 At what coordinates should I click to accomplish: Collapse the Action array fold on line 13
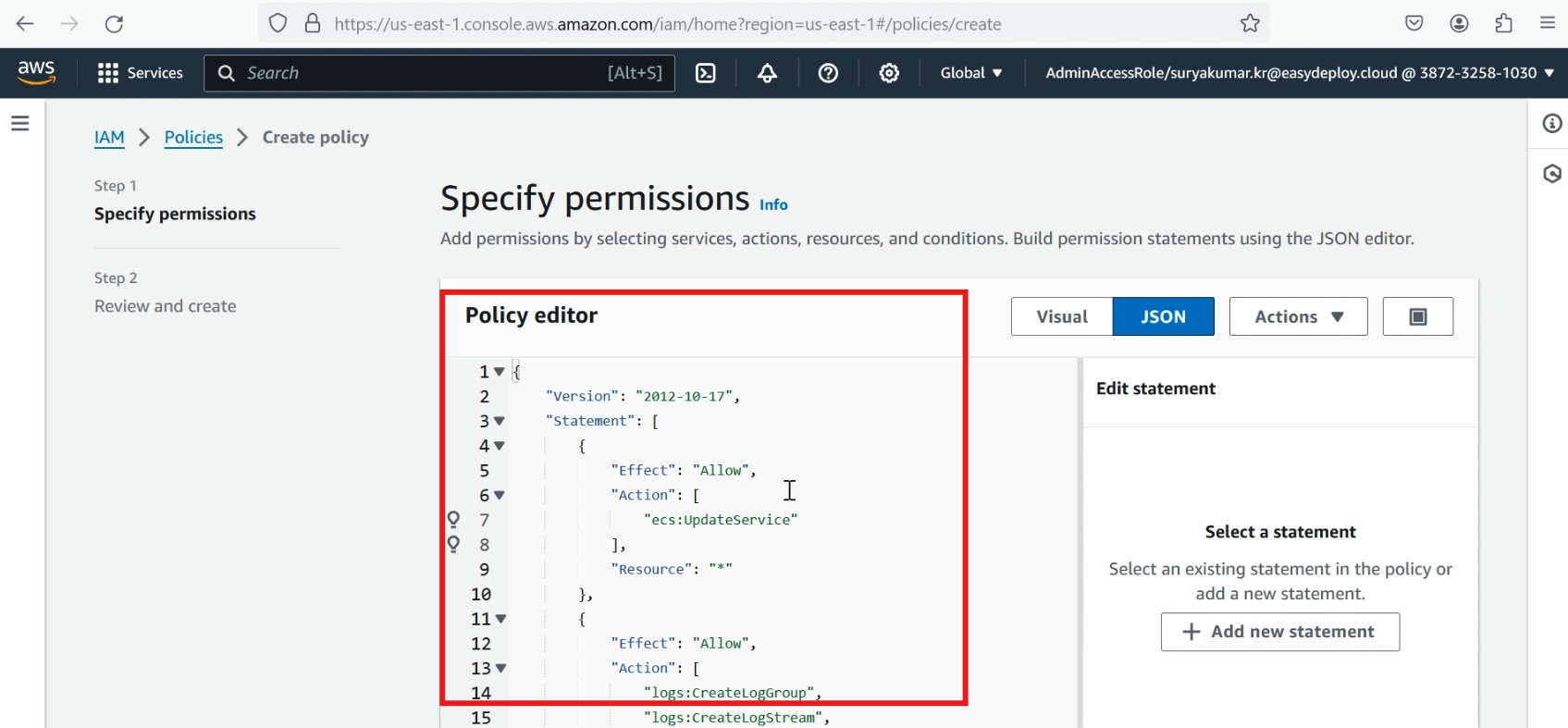coord(500,668)
